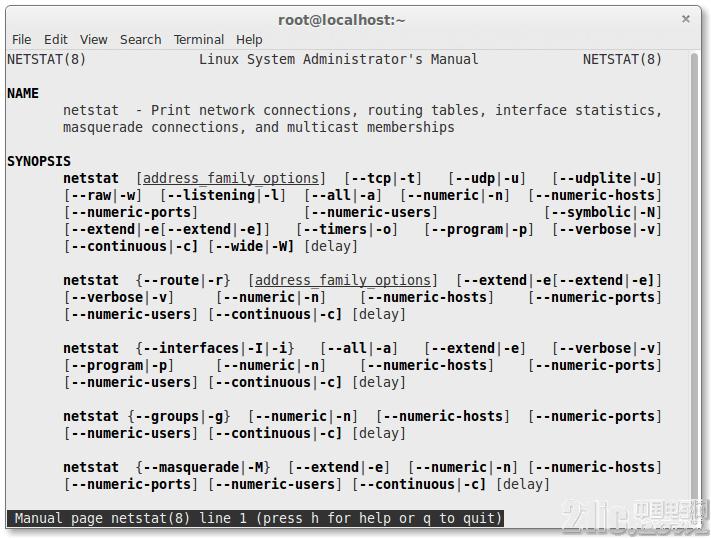Screen dimensions: 711x538
Task: Click the Linux System Administrator's Manual header
Action: (339, 59)
